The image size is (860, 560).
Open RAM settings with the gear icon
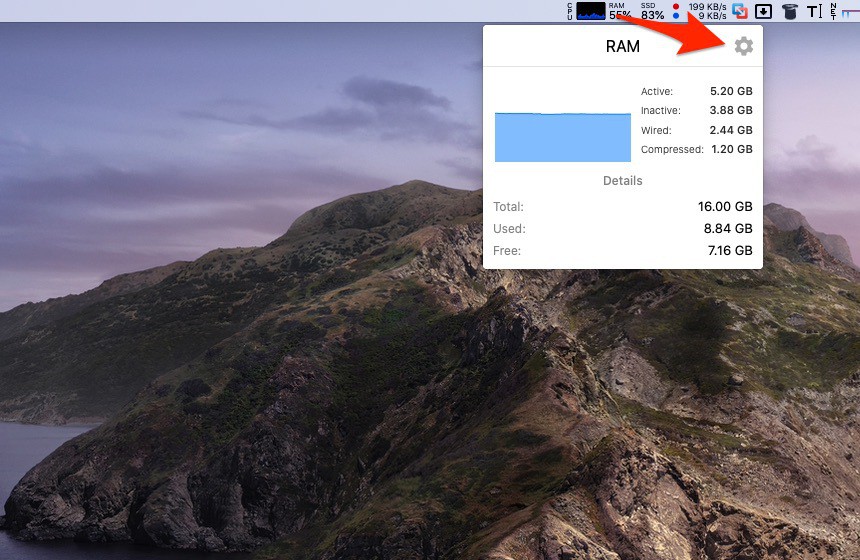coord(744,46)
